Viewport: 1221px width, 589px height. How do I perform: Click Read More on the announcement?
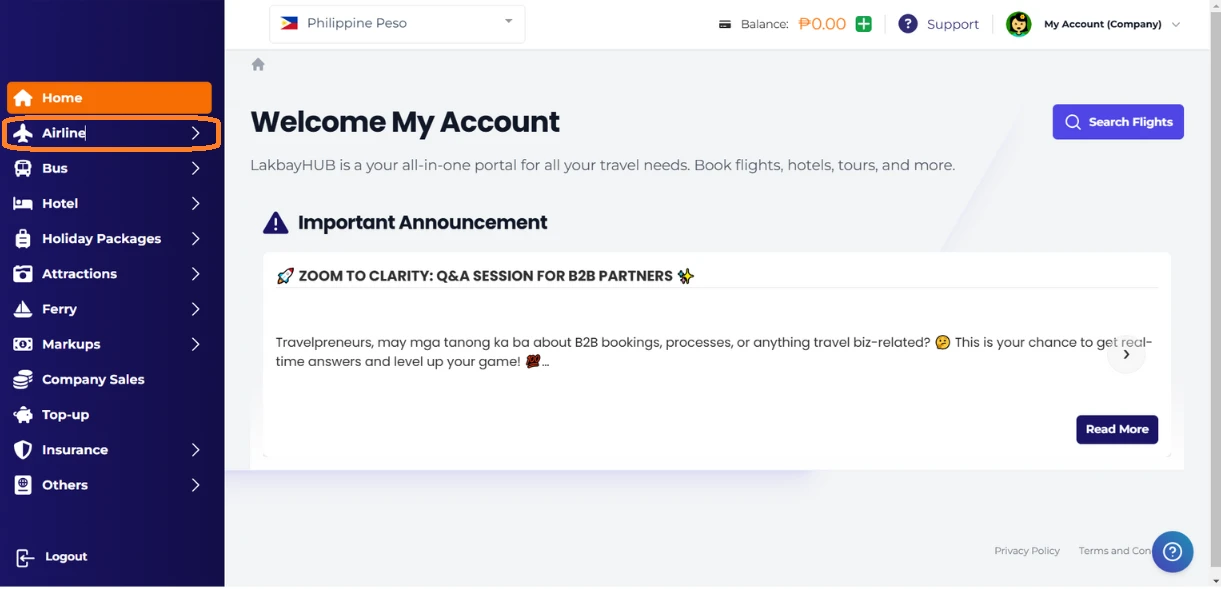pyautogui.click(x=1116, y=429)
